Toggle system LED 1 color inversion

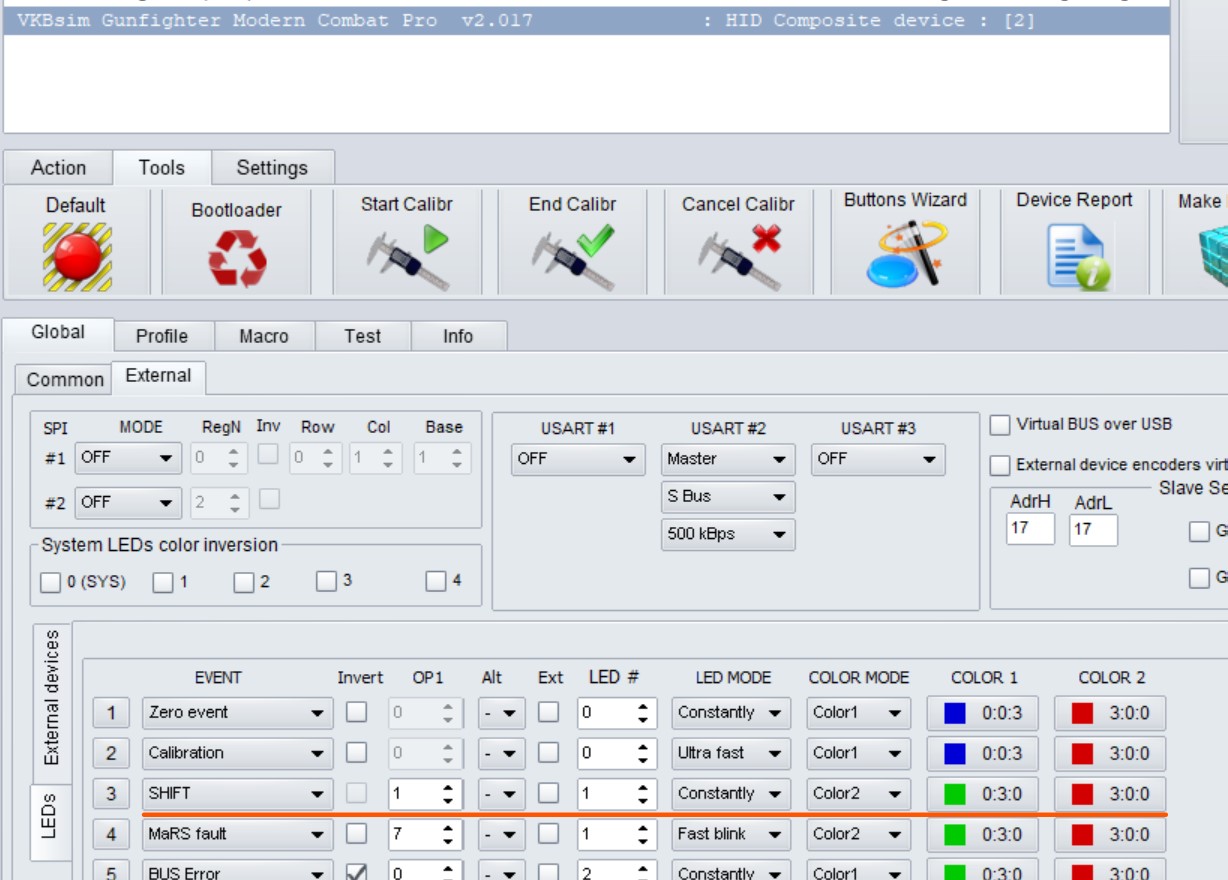[163, 582]
